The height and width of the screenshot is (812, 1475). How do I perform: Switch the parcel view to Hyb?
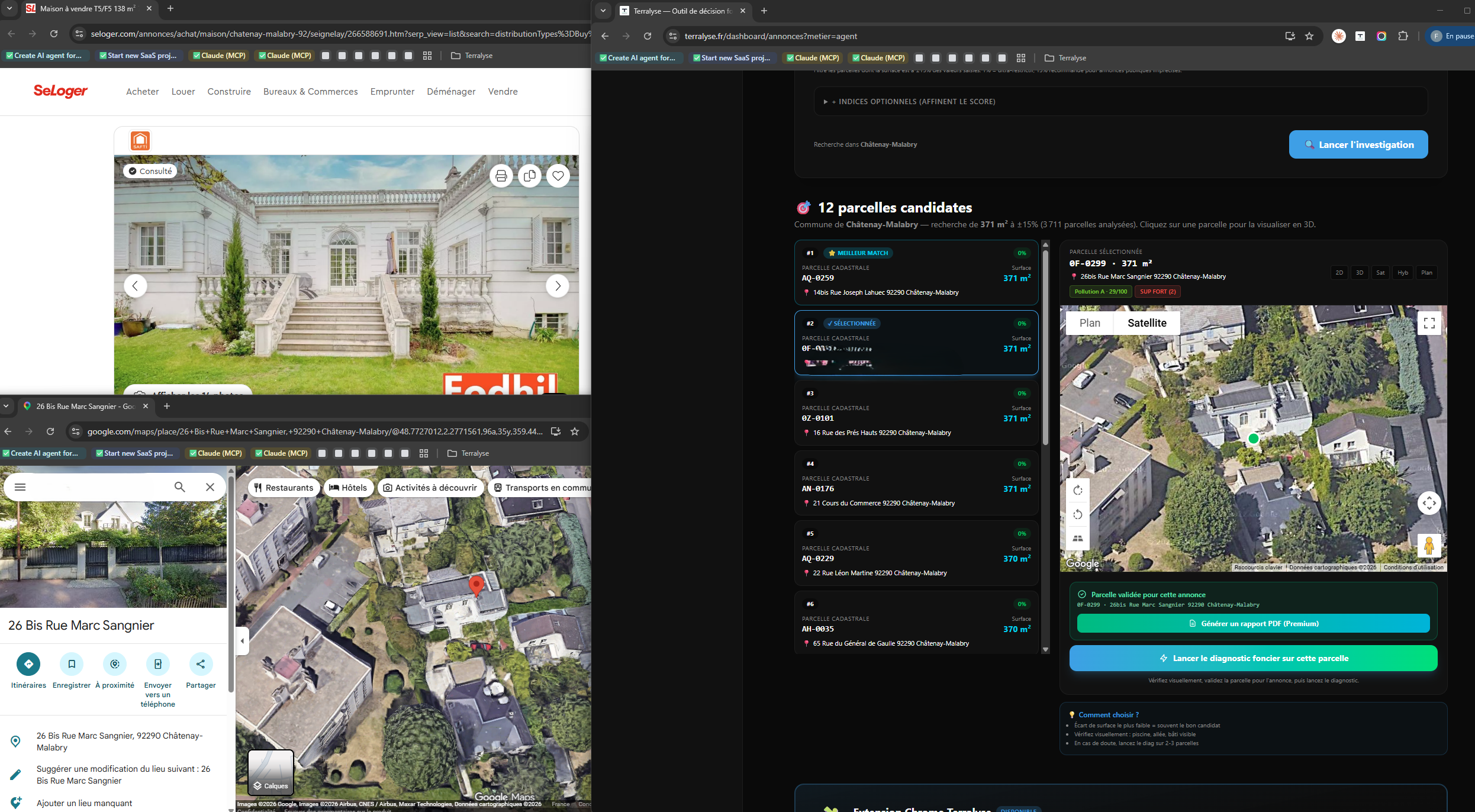[1403, 273]
